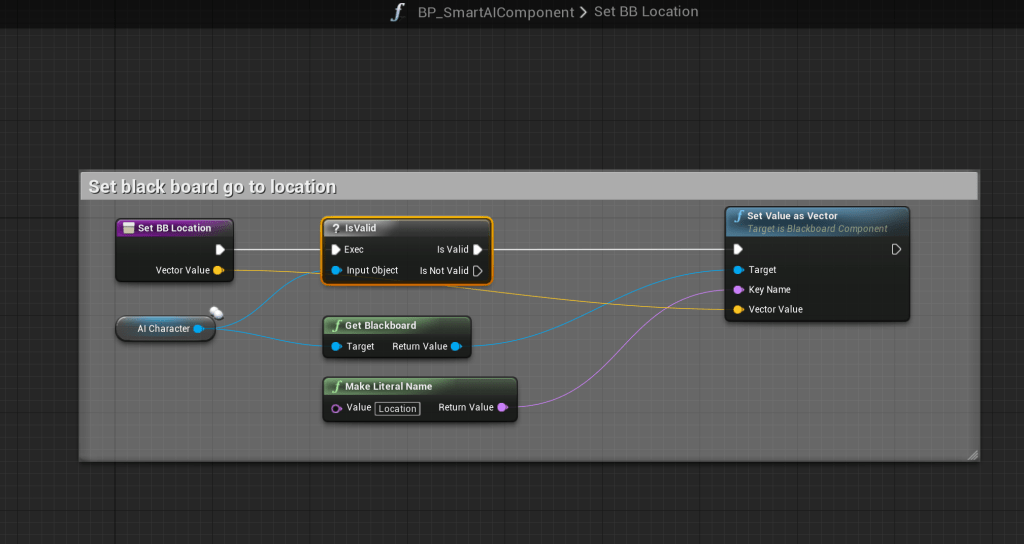Image resolution: width=1024 pixels, height=544 pixels.
Task: Click the Location value field in Make Literal Name
Action: [x=397, y=408]
